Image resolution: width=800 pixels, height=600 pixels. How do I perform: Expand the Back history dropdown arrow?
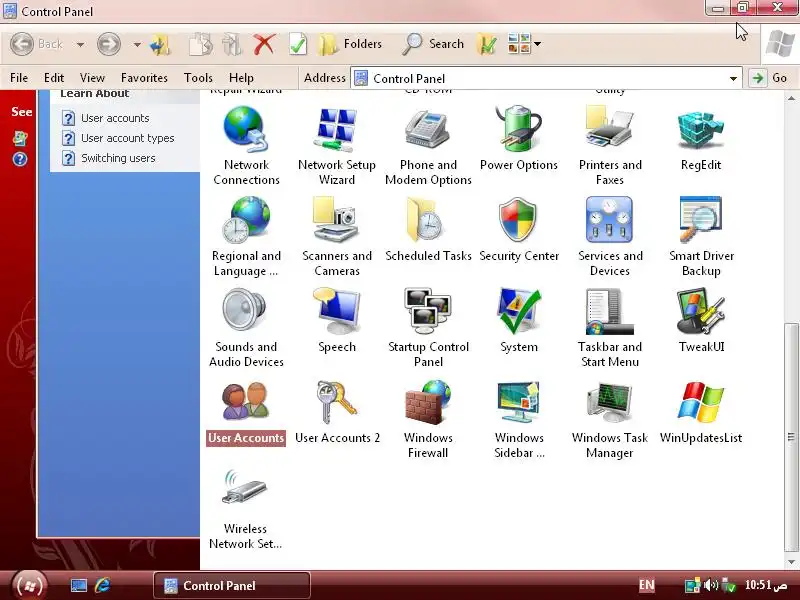pos(80,45)
